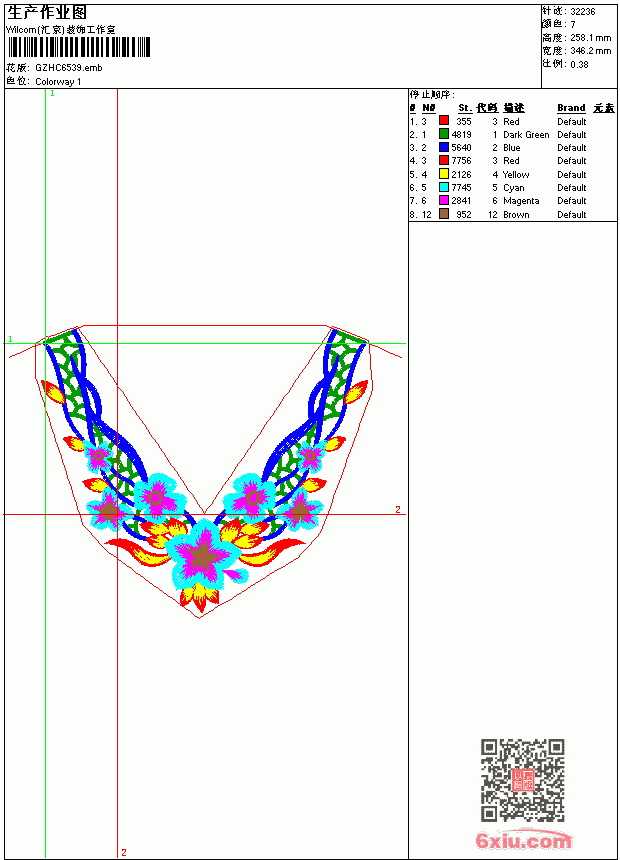The height and width of the screenshot is (860, 620).
Task: Click the Brown description in row 8
Action: (x=516, y=214)
